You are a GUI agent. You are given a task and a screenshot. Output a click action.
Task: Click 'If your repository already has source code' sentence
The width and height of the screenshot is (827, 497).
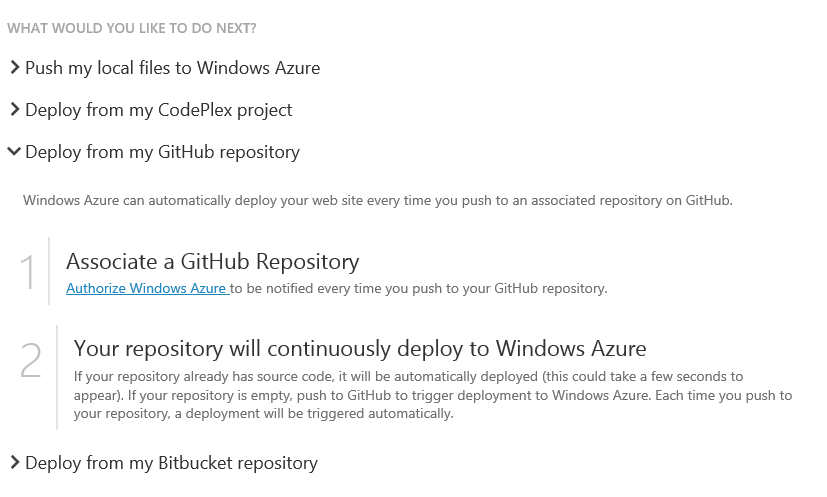[300, 377]
